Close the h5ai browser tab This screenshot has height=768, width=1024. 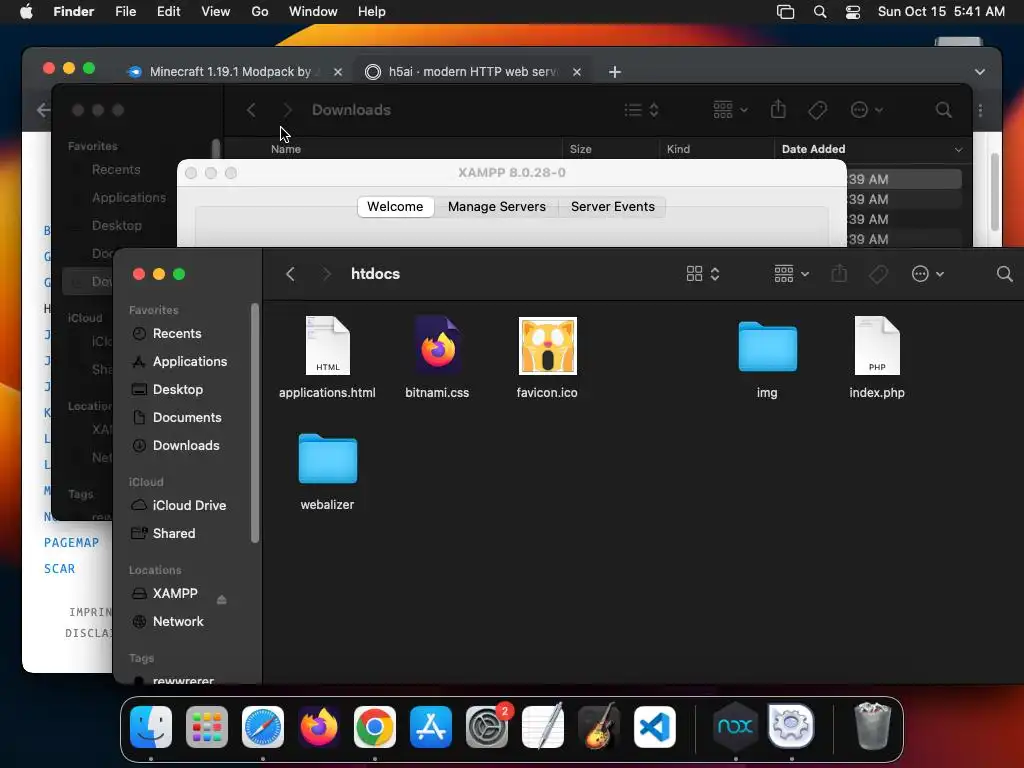point(577,72)
